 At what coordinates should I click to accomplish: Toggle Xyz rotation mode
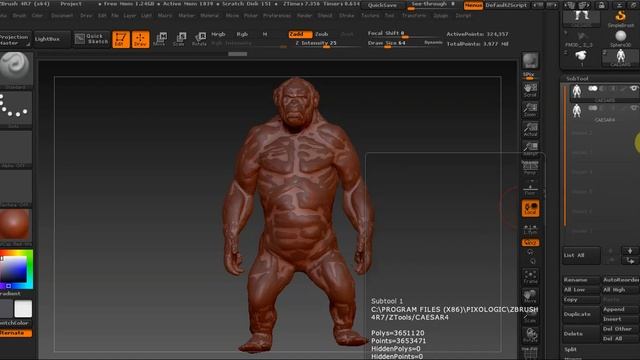(530, 243)
